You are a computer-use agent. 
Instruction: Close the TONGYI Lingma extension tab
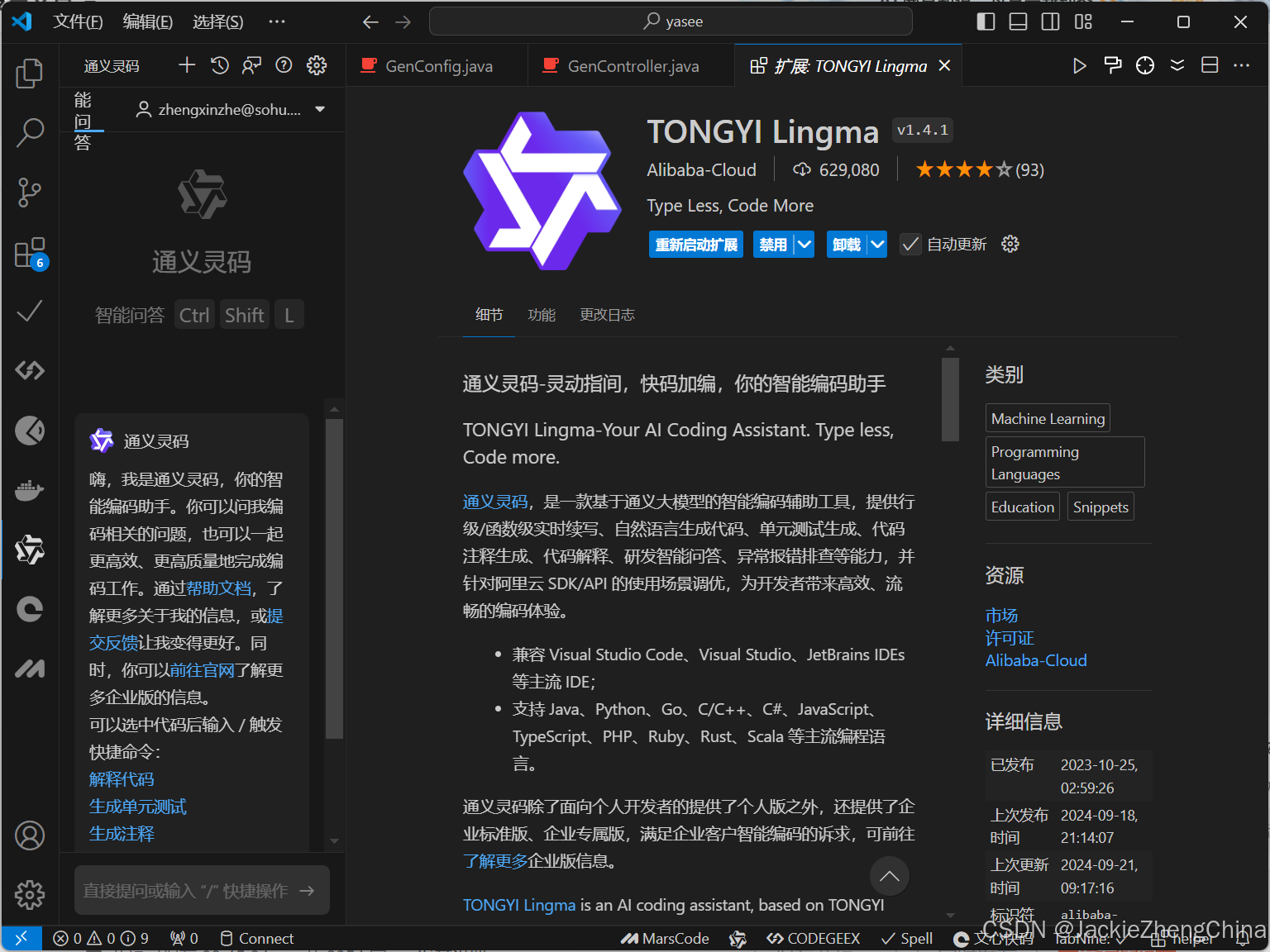coord(944,65)
